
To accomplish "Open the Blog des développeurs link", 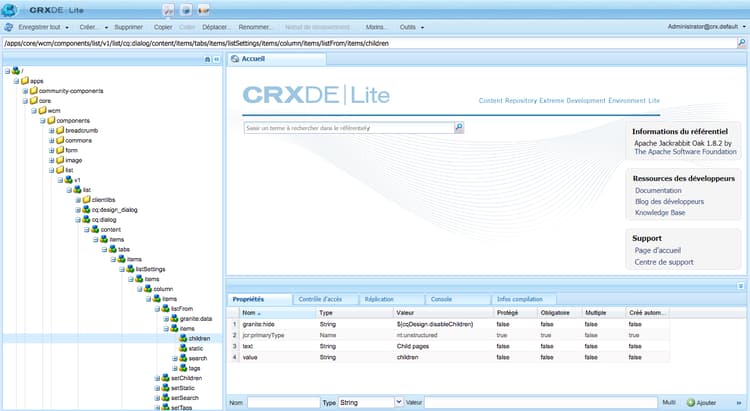I will (x=669, y=201).
